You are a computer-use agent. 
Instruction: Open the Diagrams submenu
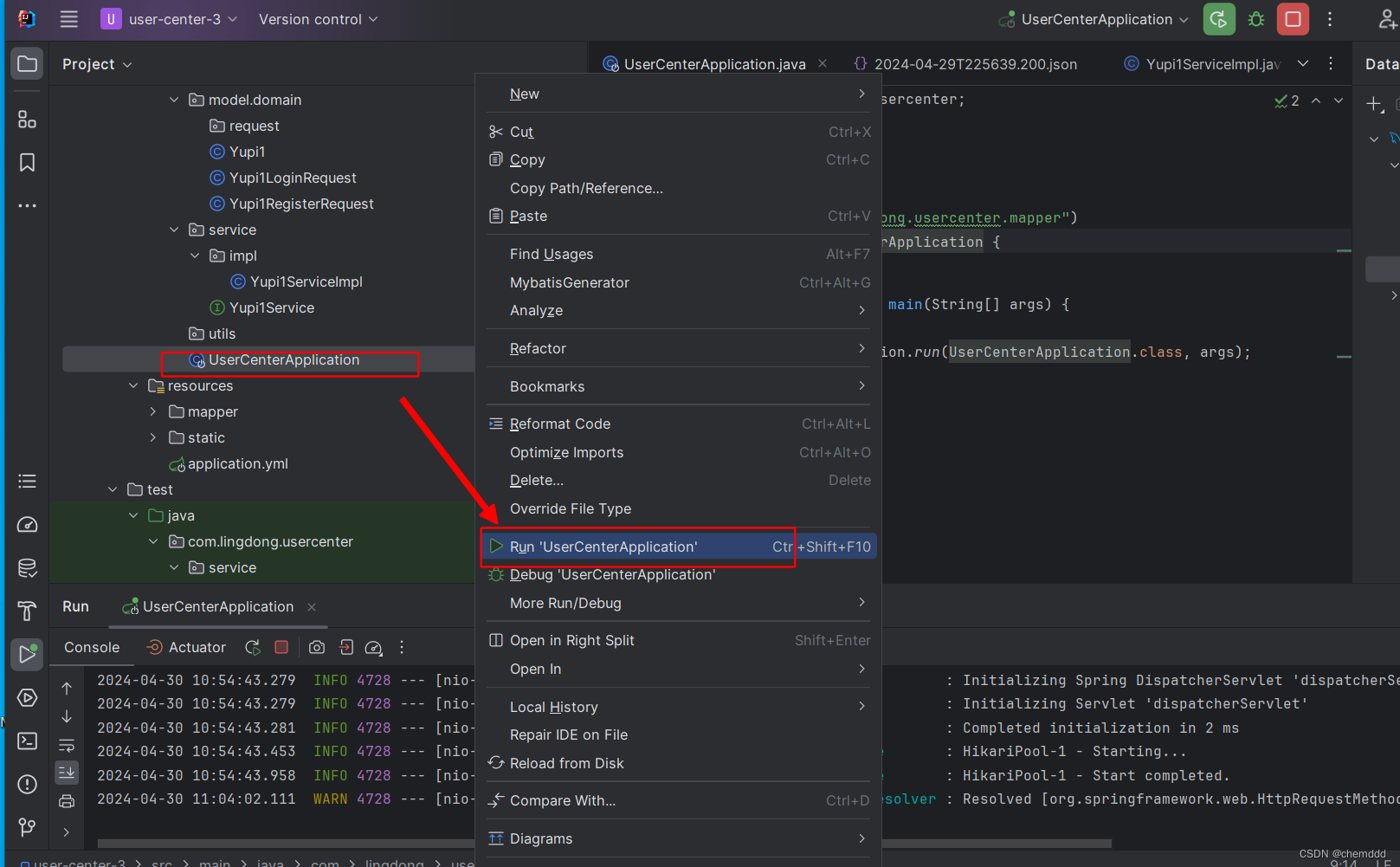pyautogui.click(x=678, y=838)
